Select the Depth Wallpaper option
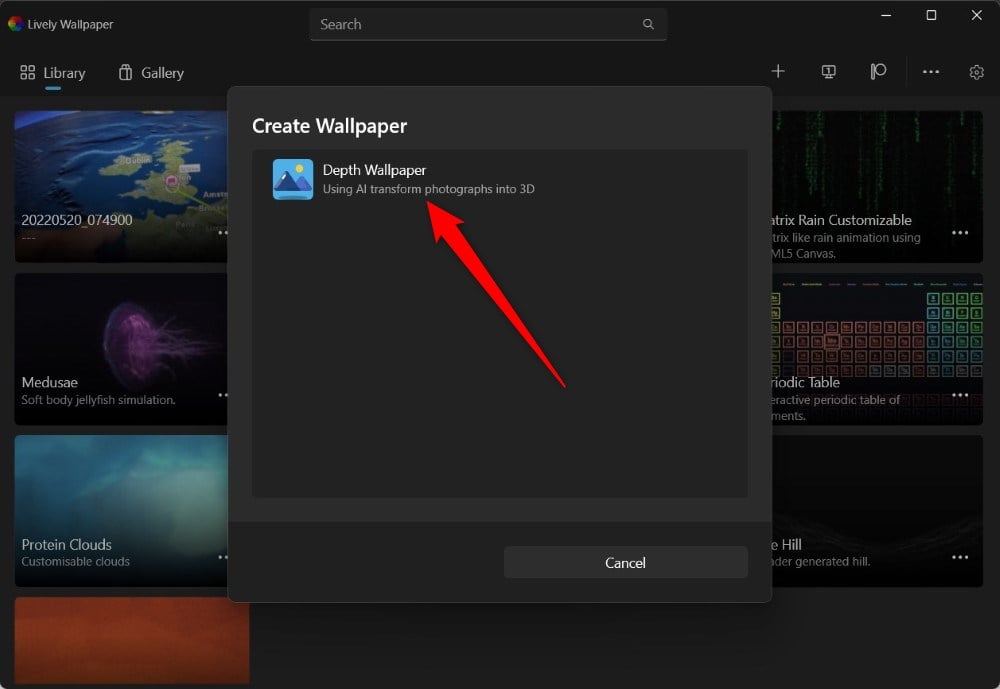The image size is (1000, 689). coord(500,179)
